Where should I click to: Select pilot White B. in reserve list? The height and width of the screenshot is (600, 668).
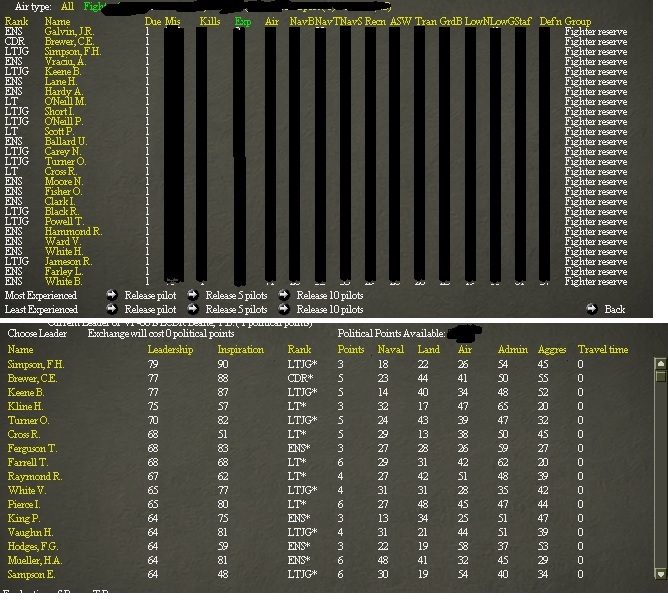coord(63,282)
